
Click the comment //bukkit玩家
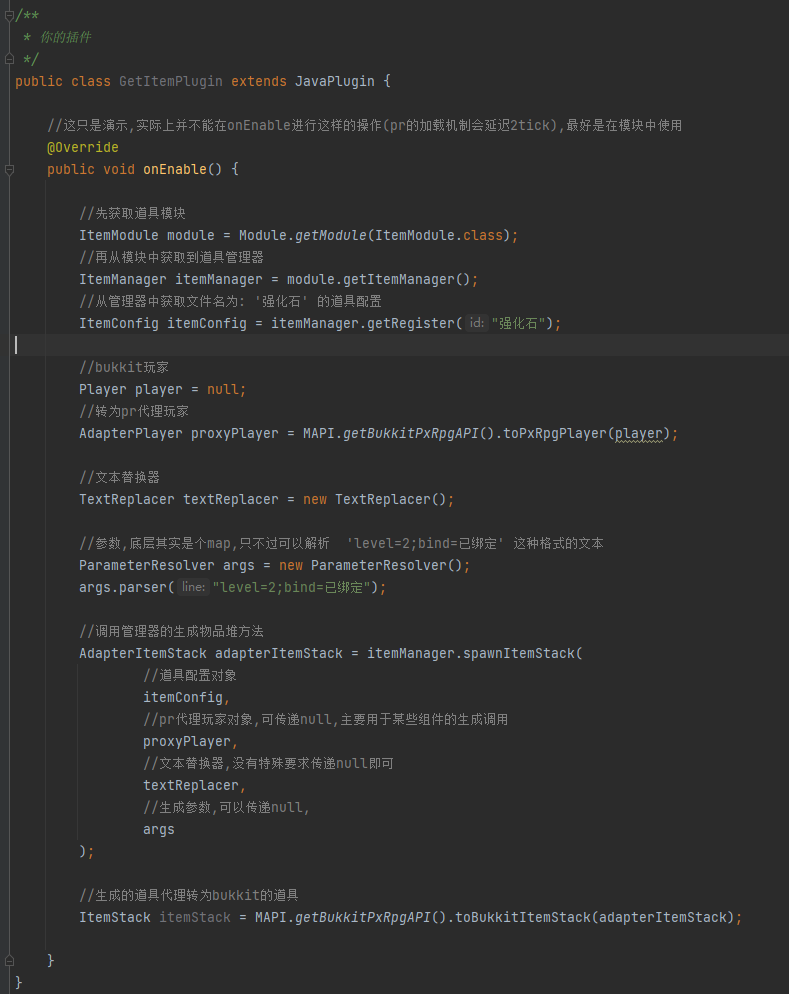[124, 367]
